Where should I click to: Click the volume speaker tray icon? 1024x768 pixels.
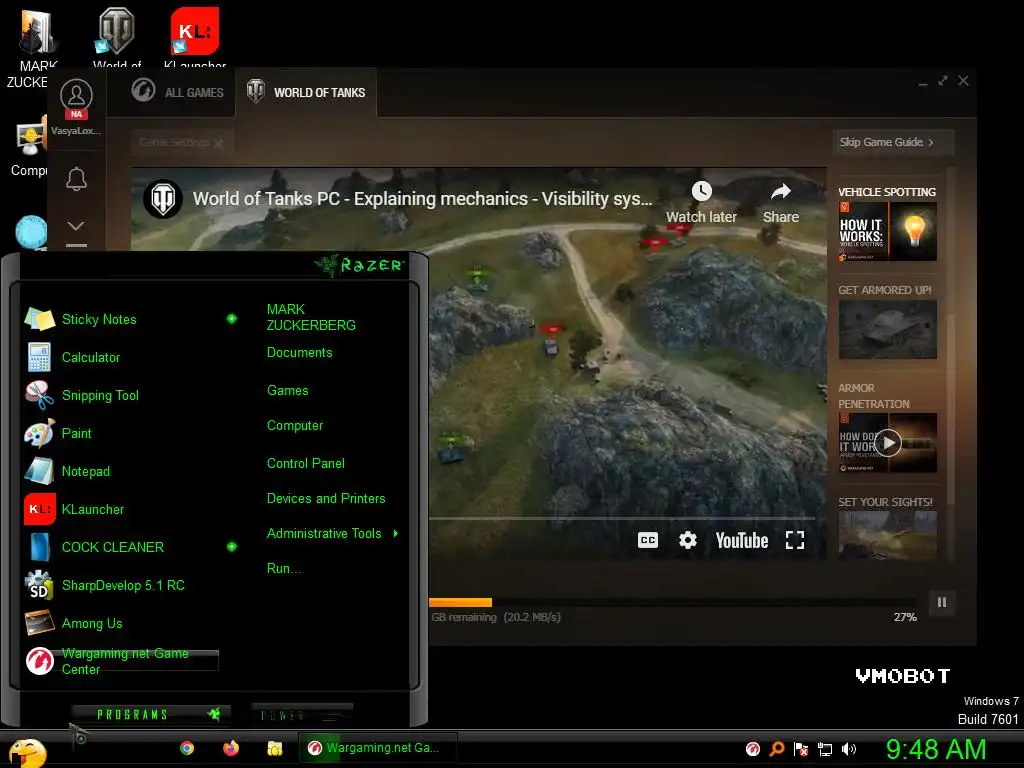(x=849, y=749)
